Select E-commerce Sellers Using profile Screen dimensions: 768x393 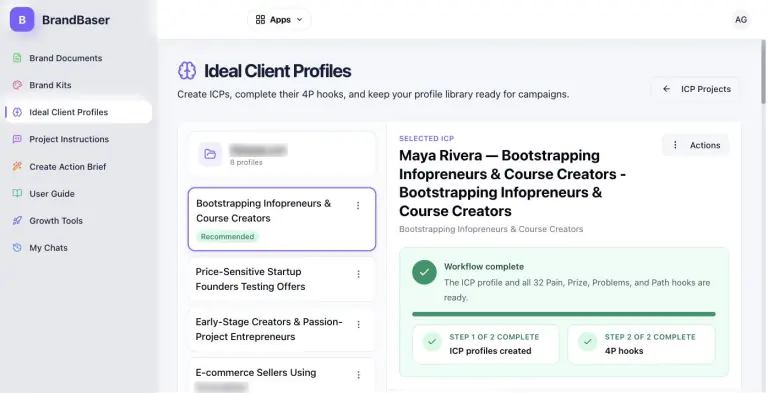[x=282, y=376]
